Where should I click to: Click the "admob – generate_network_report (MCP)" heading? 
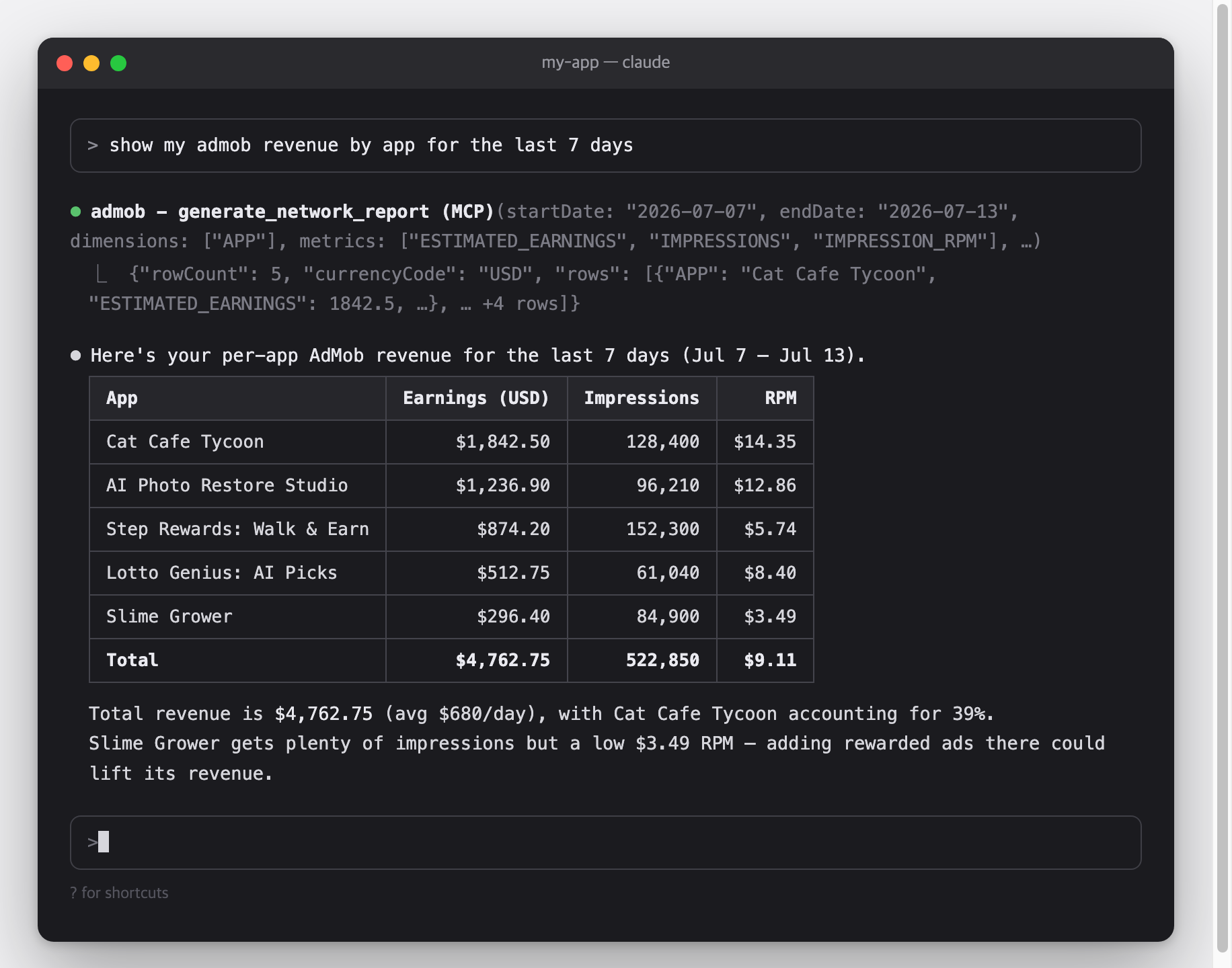click(x=293, y=212)
